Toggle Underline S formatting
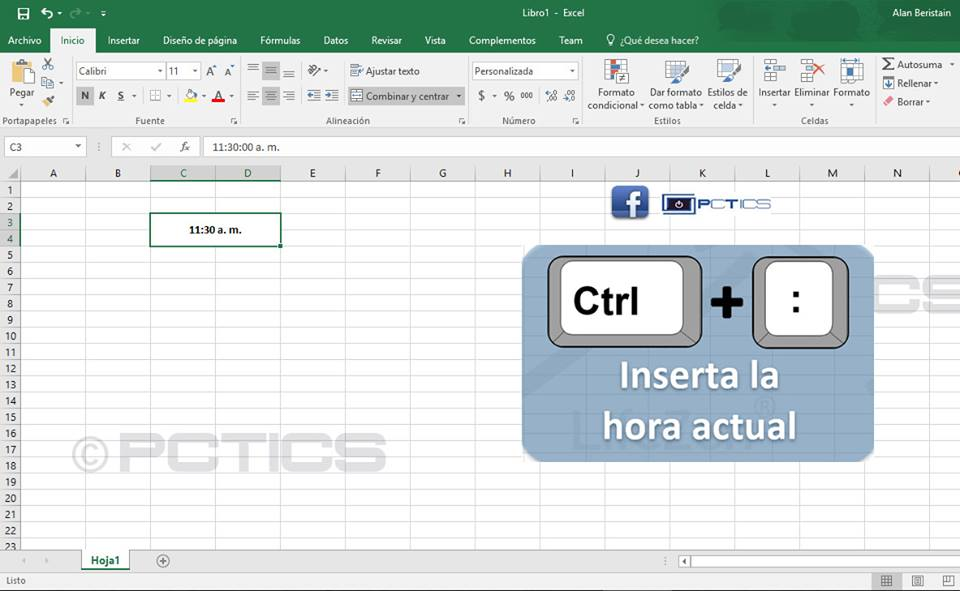The width and height of the screenshot is (960, 591). pyautogui.click(x=121, y=96)
